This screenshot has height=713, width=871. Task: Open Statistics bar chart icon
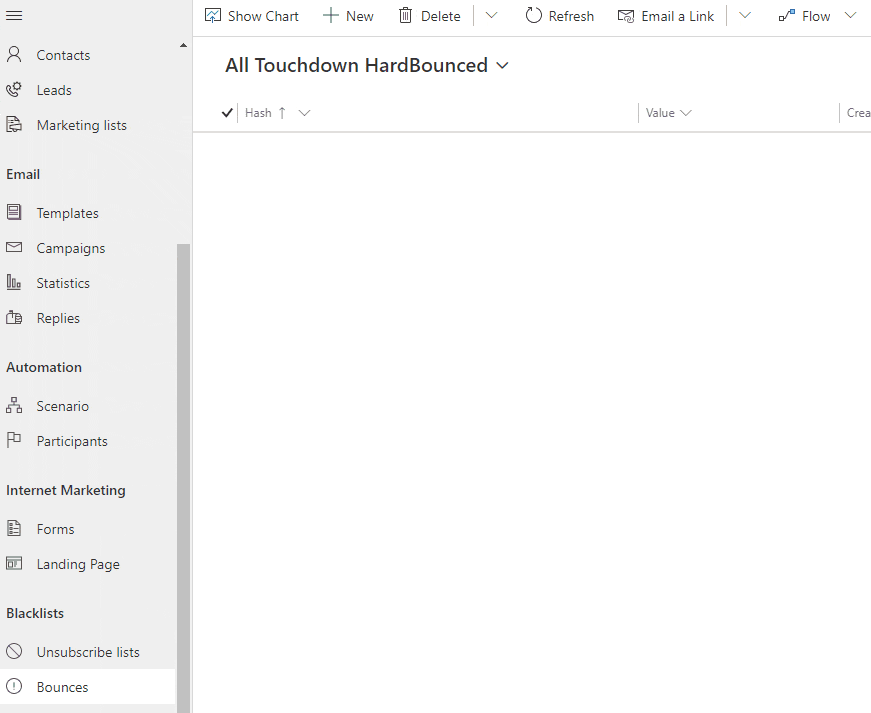(x=15, y=282)
